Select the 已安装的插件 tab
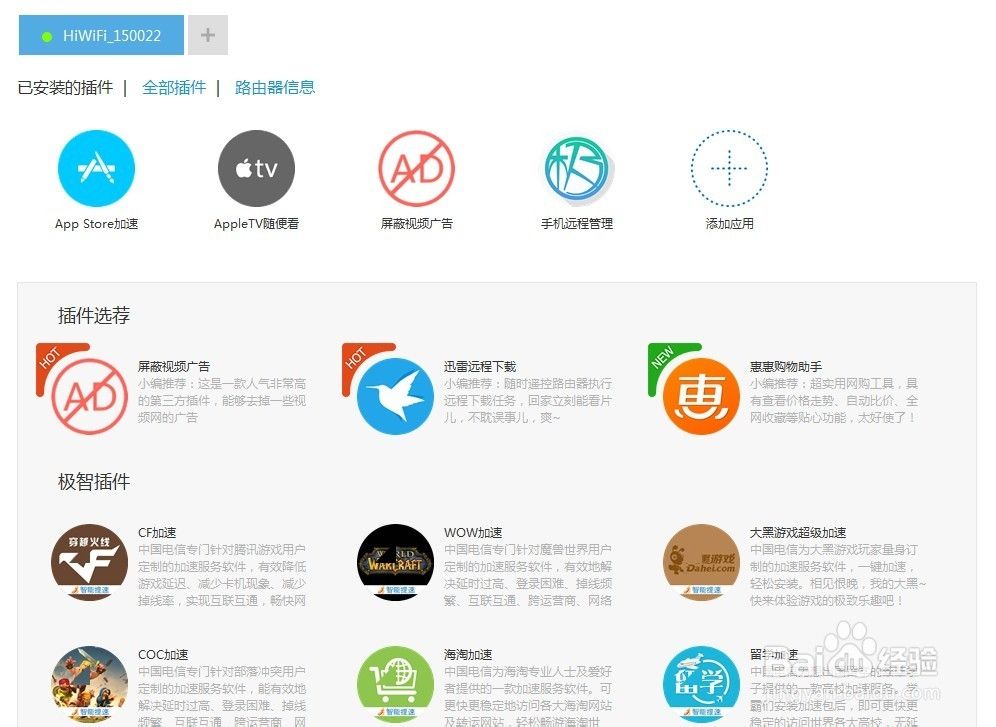The image size is (996, 727). pos(65,88)
